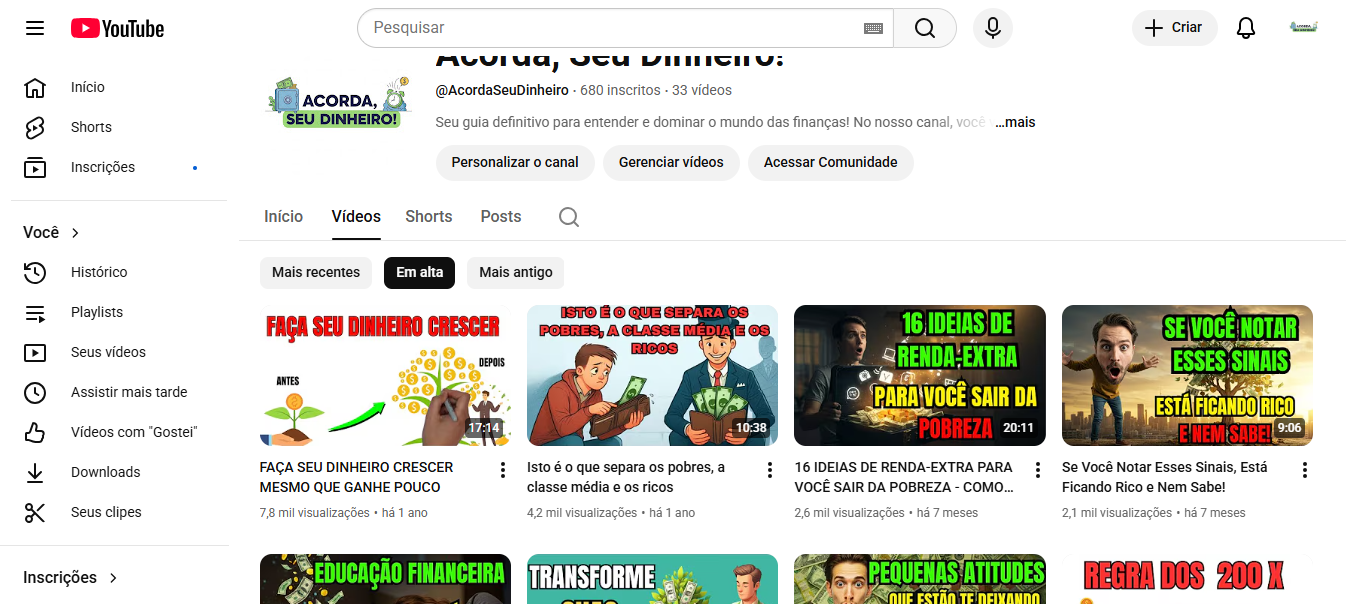This screenshot has height=604, width=1346.
Task: Switch to the Shorts channel tab
Action: [429, 217]
